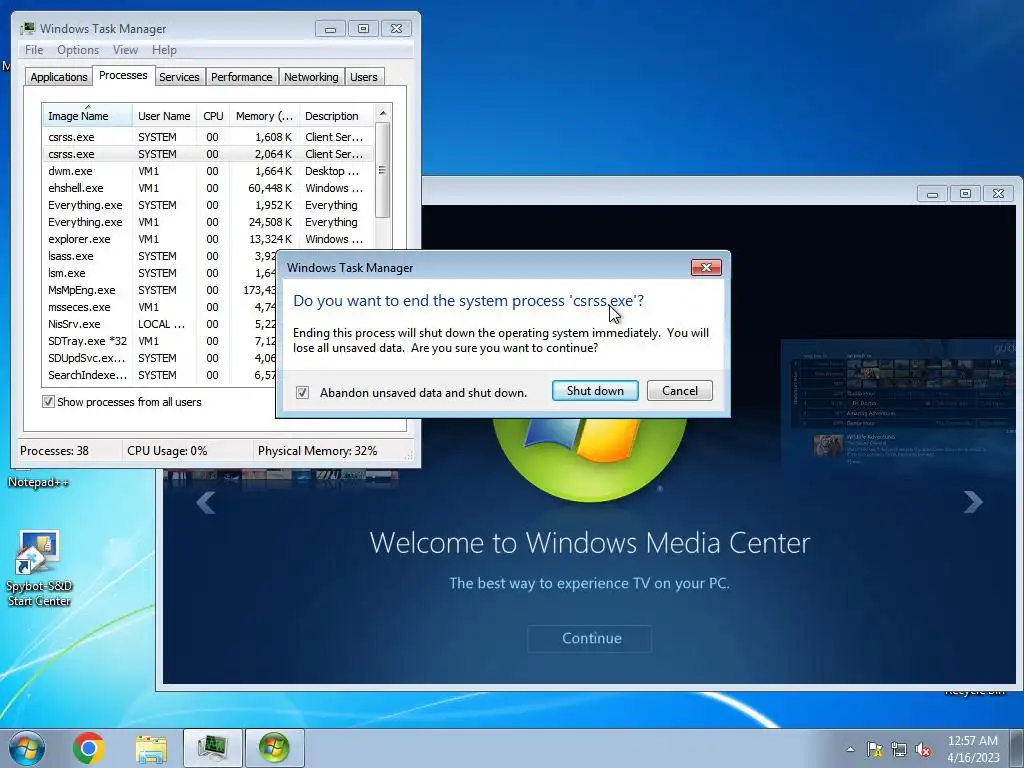1024x768 pixels.
Task: Select the NisSrv.exe process row
Action: click(x=159, y=324)
